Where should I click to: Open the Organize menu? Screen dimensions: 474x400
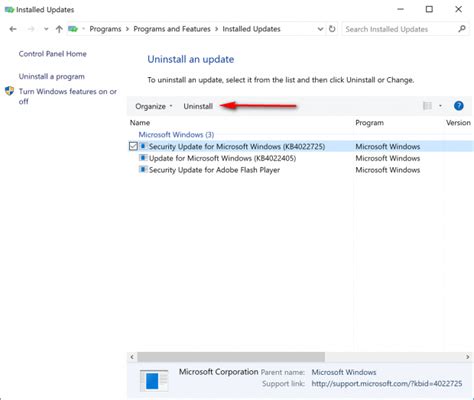pos(154,106)
